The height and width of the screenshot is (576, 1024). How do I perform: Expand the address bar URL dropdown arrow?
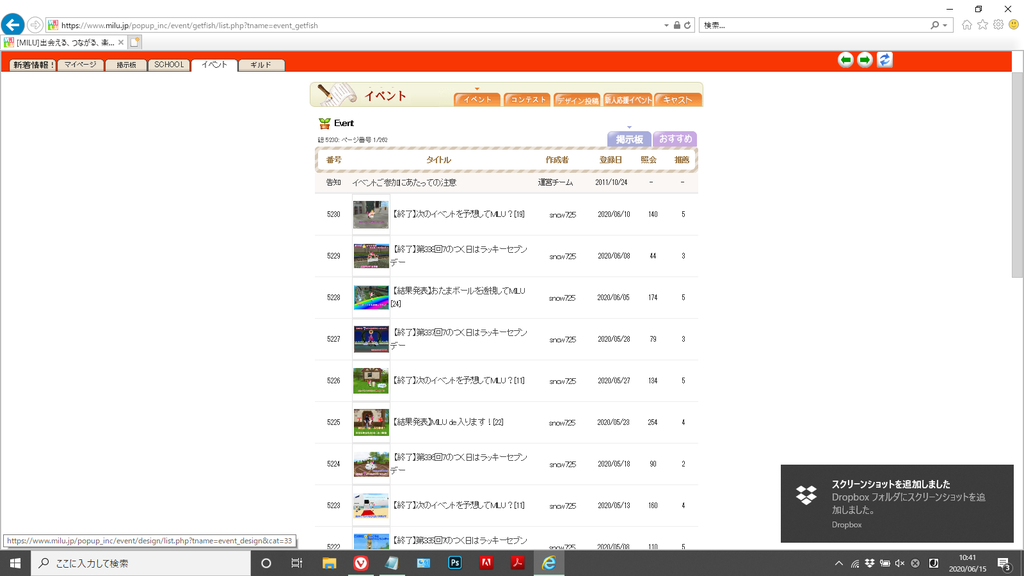[x=666, y=25]
